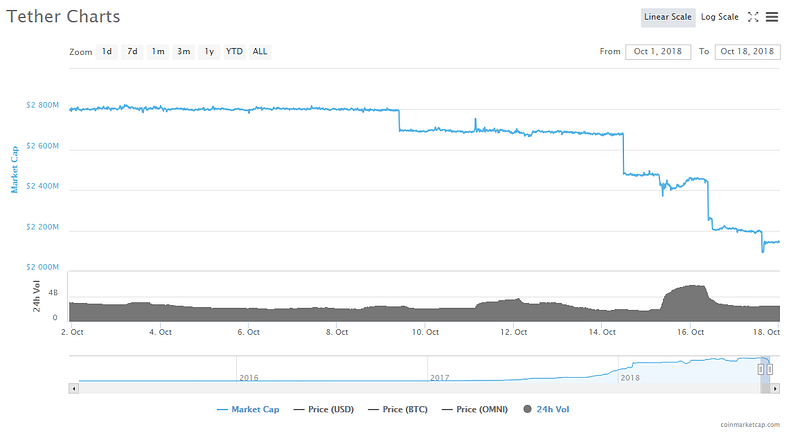This screenshot has width=800, height=443.
Task: Click the $2 400M axis label
Action: (x=42, y=186)
